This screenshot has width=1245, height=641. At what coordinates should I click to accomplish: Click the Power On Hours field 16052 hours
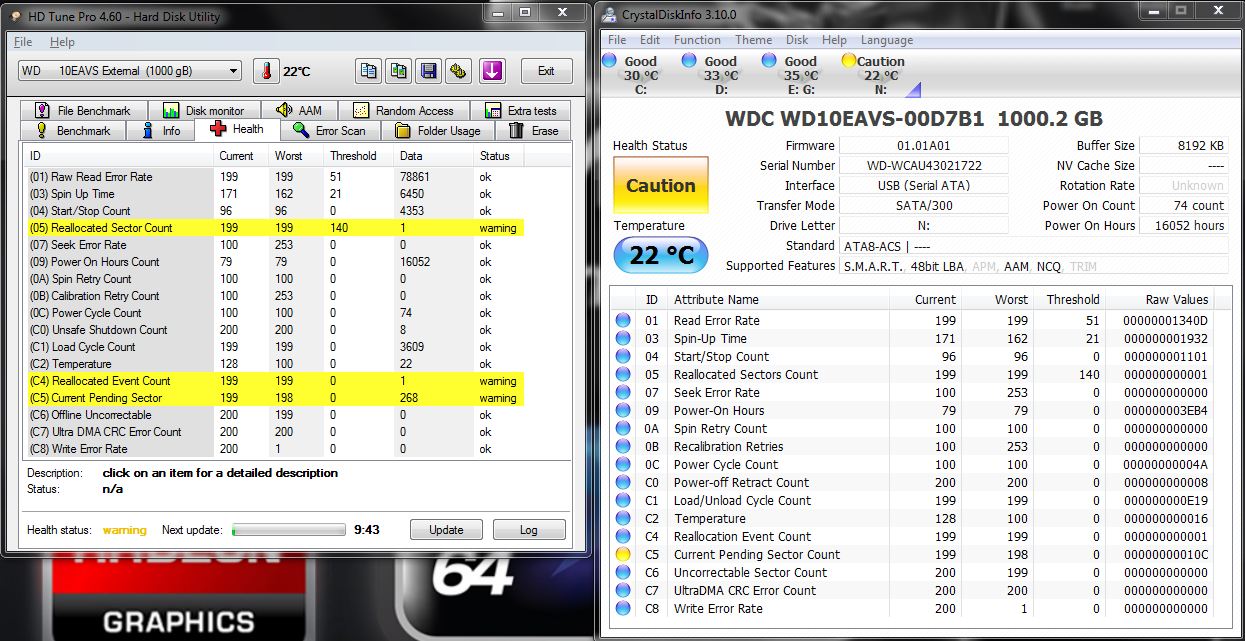[1184, 226]
